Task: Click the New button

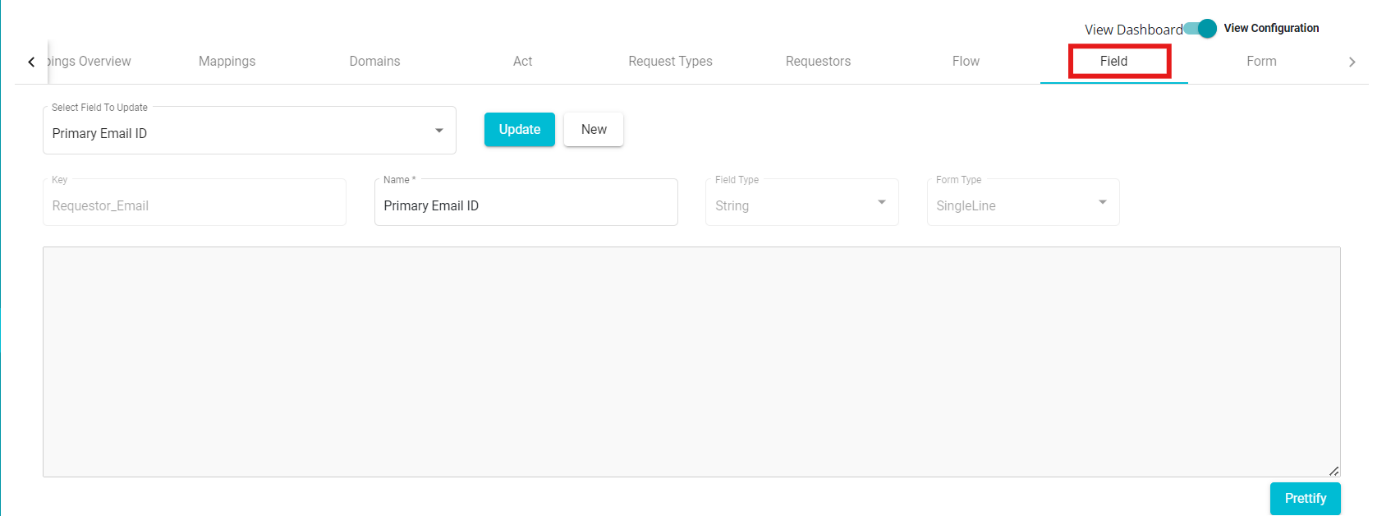Action: point(593,129)
